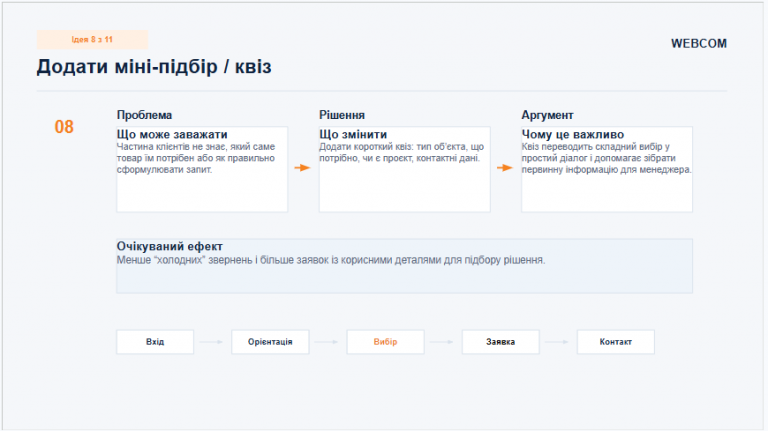This screenshot has width=768, height=431.
Task: Click the title Додати міні-підбір / квіз
Action: tap(154, 67)
